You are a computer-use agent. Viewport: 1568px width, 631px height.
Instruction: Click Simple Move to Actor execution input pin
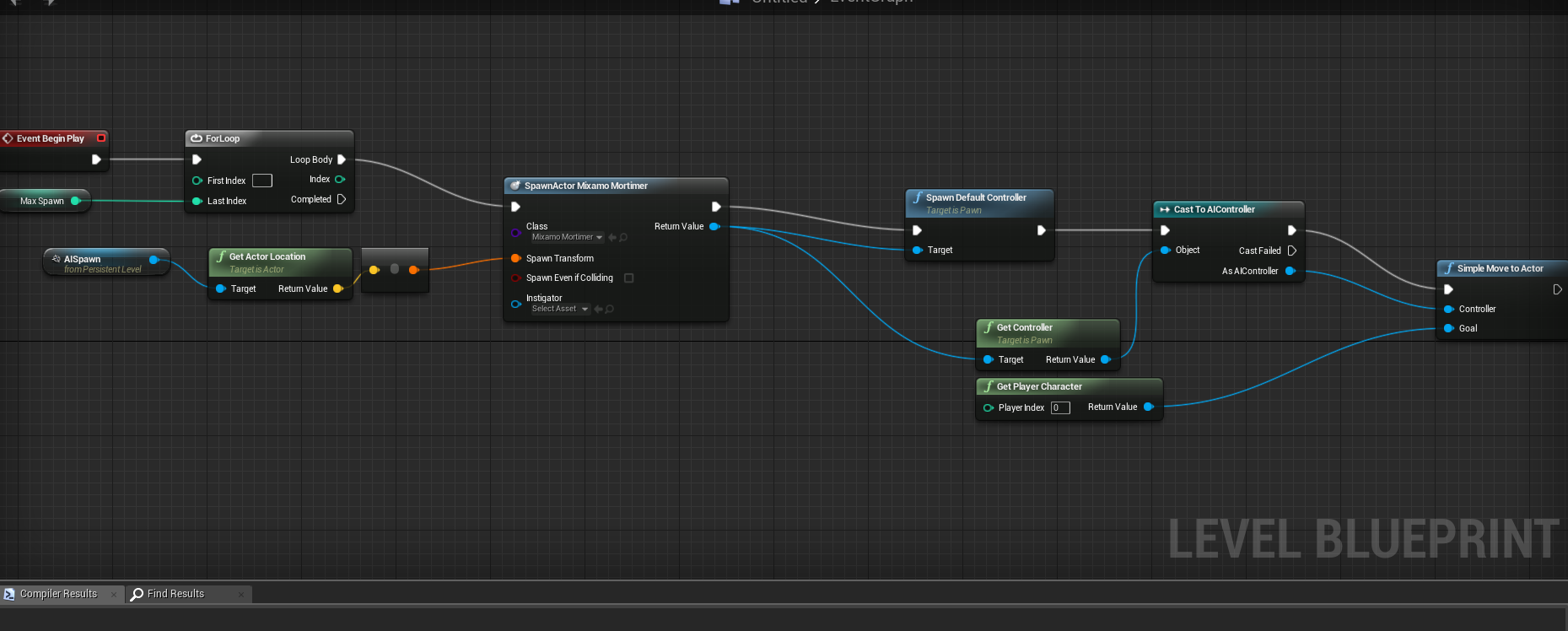click(x=1448, y=289)
